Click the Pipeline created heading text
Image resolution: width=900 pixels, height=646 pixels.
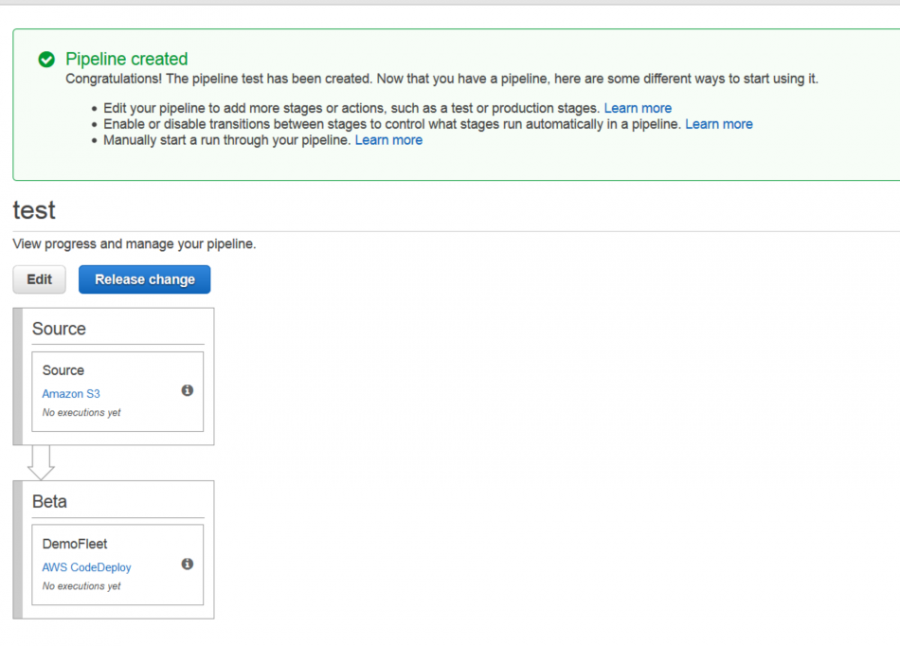[x=126, y=59]
